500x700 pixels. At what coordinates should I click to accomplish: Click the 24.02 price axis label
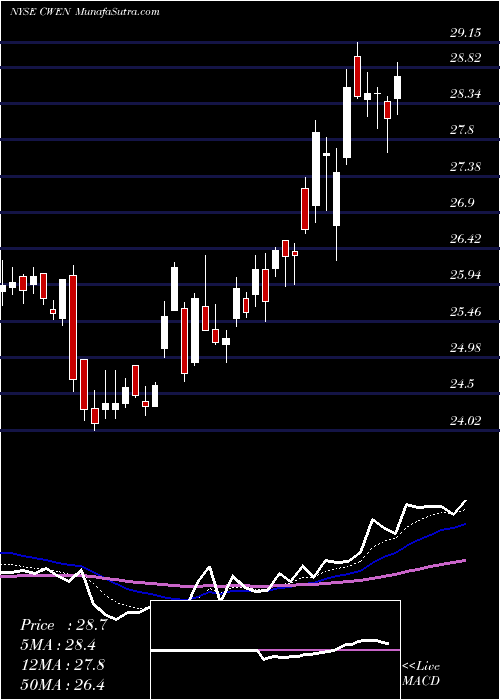pyautogui.click(x=466, y=421)
